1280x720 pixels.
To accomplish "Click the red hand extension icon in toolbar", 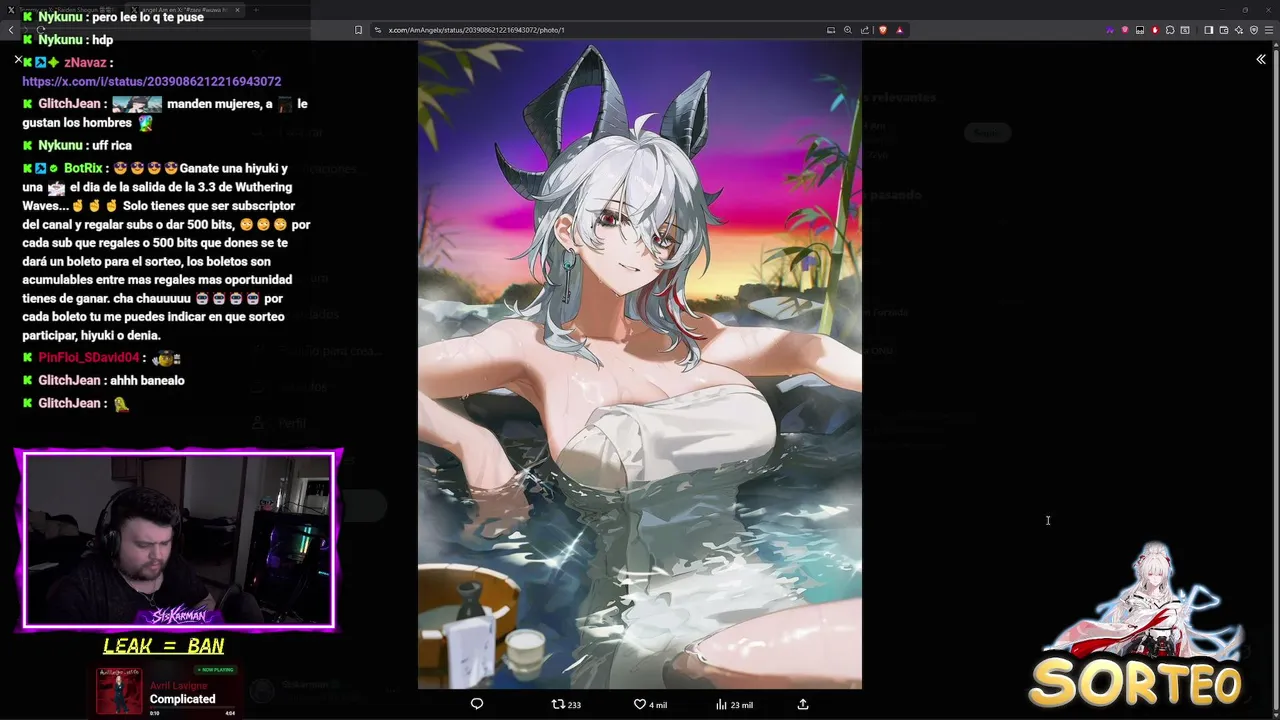I will point(1155,30).
